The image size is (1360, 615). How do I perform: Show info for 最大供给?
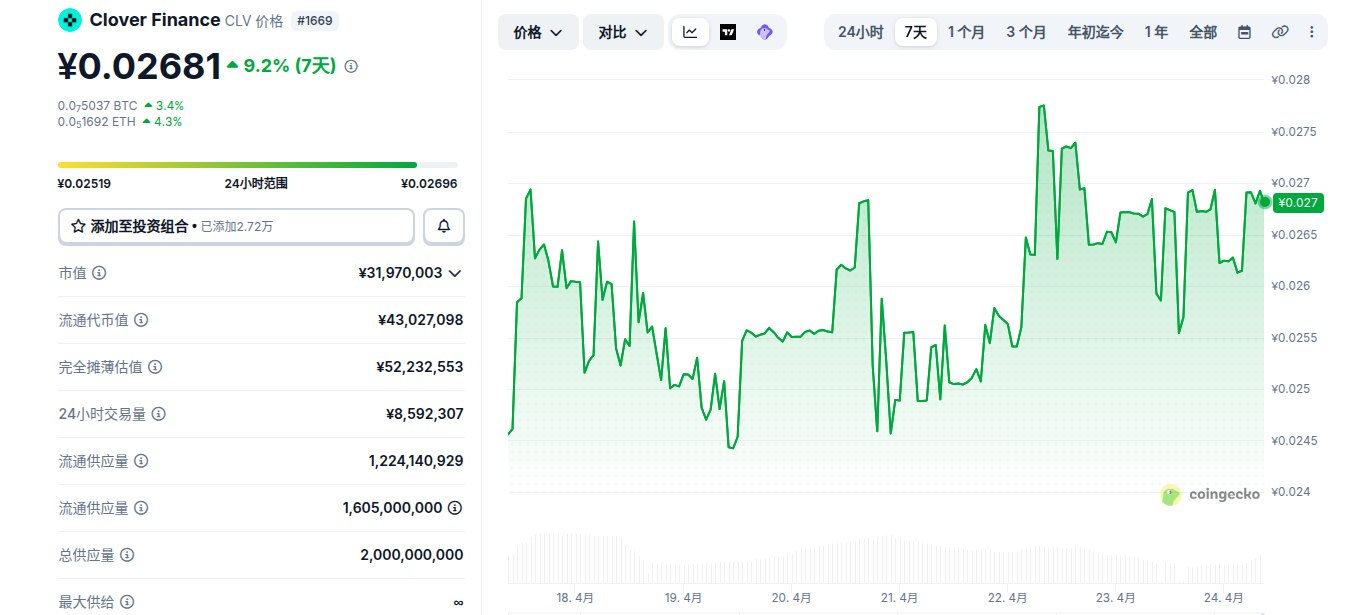click(127, 602)
